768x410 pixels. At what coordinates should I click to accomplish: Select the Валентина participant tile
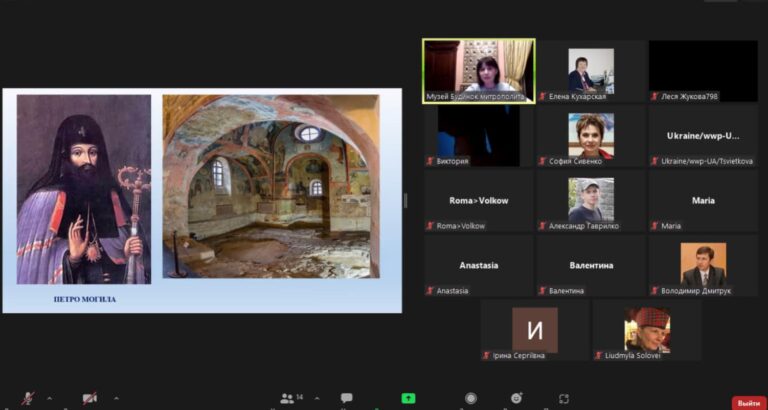(x=591, y=265)
